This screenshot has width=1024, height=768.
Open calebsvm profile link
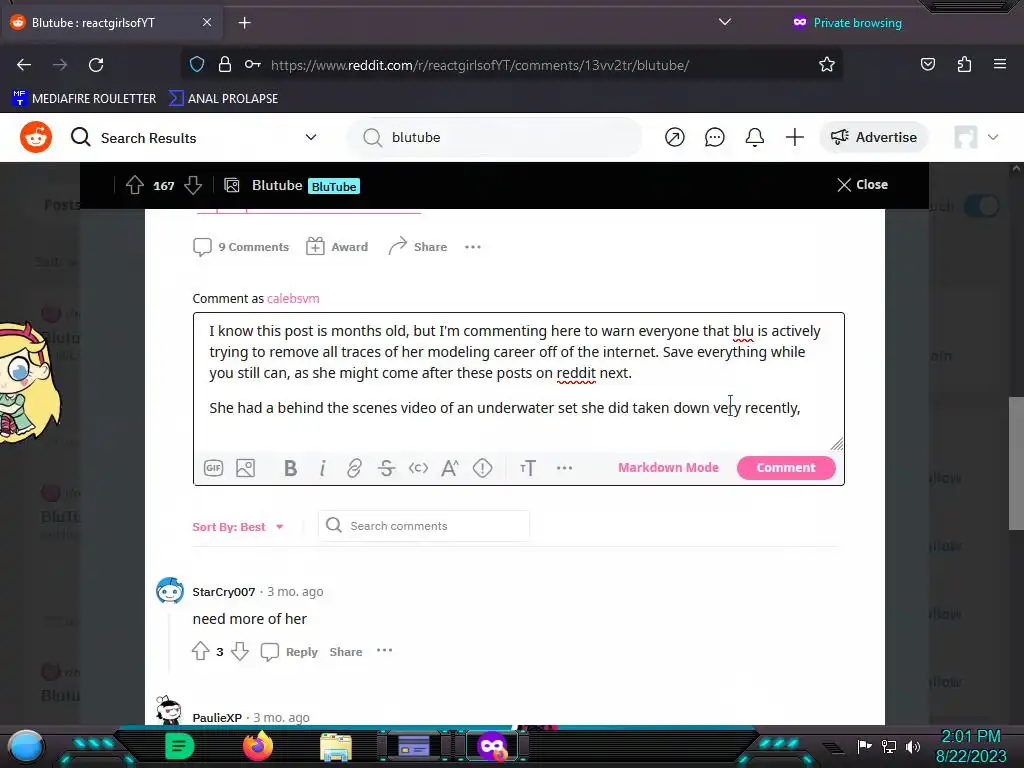(x=293, y=298)
